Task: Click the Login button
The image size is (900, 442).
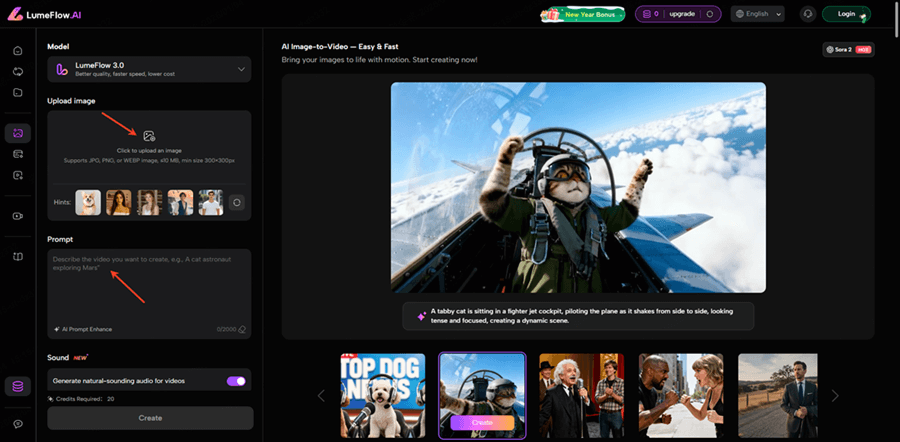Action: [x=845, y=14]
